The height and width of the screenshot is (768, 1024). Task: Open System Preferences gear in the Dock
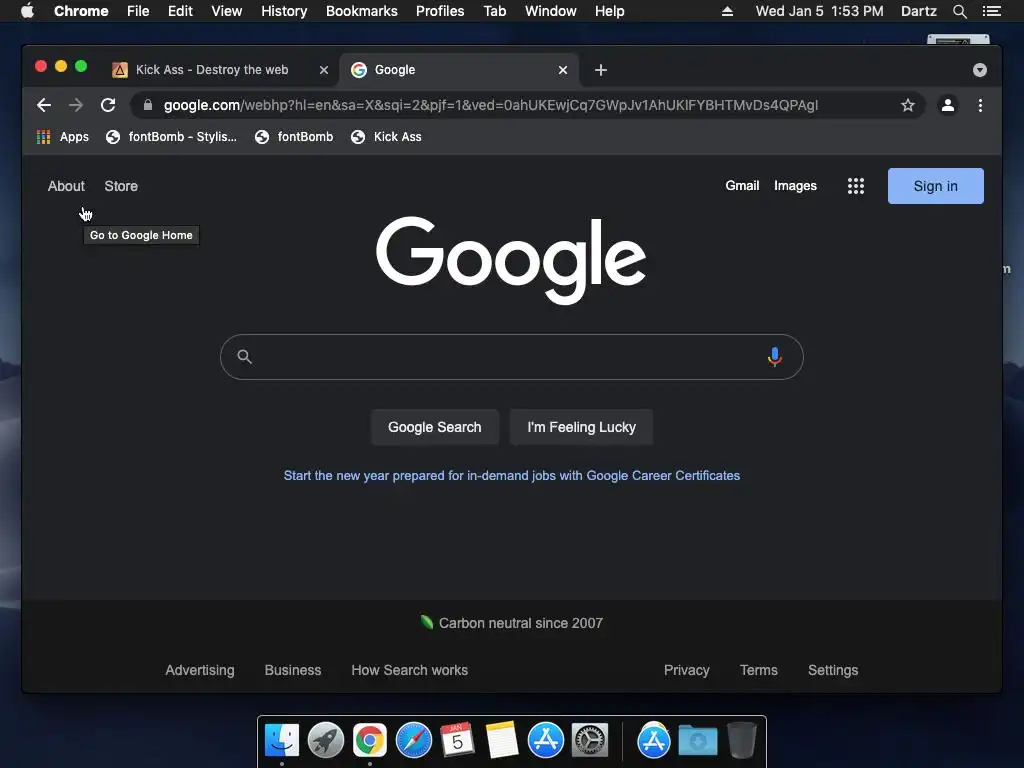pyautogui.click(x=590, y=741)
